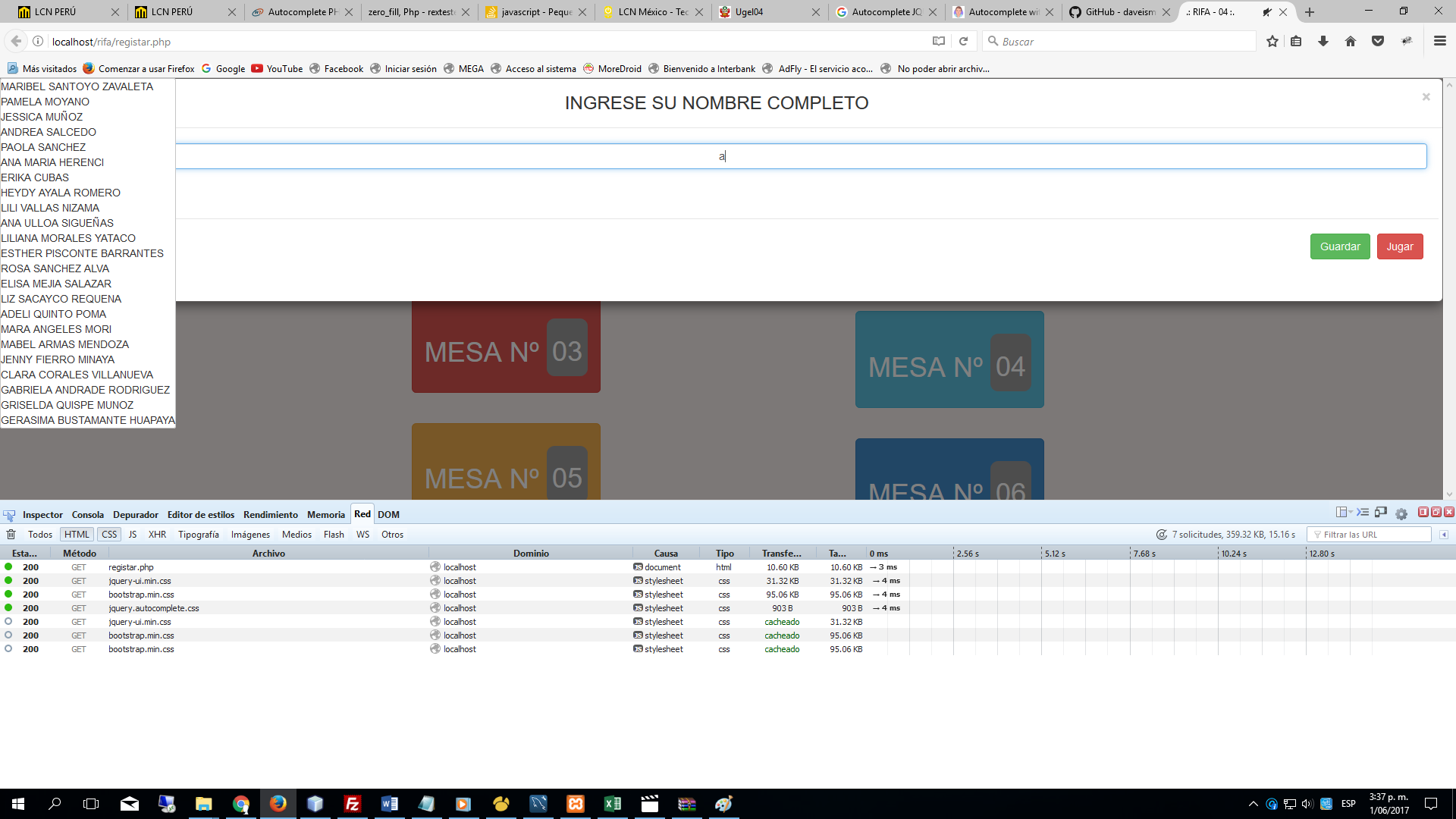Collapse the network details pane arrow
Screen dimensions: 1456x819
pos(1444,535)
